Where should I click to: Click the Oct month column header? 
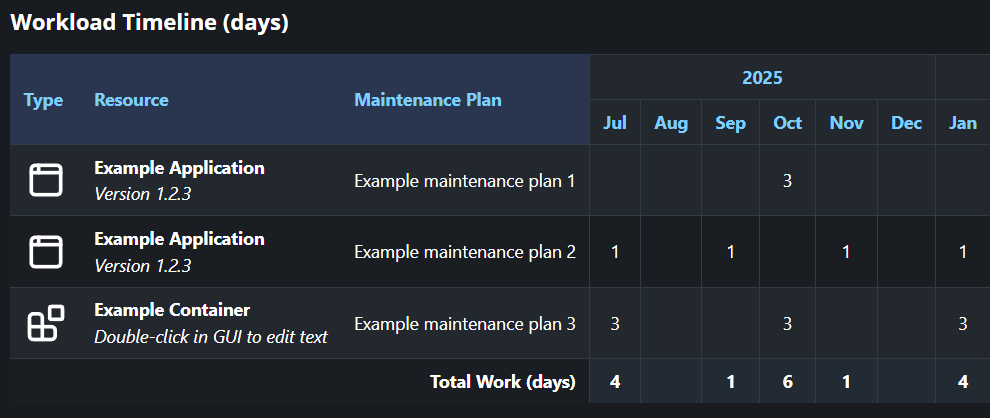click(787, 122)
